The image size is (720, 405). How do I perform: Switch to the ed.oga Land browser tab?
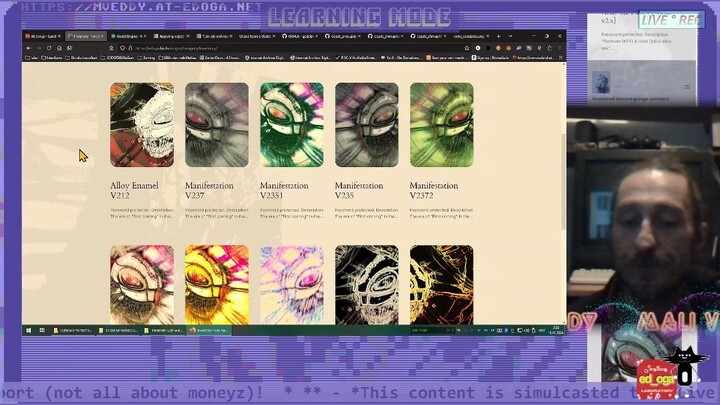[43, 36]
